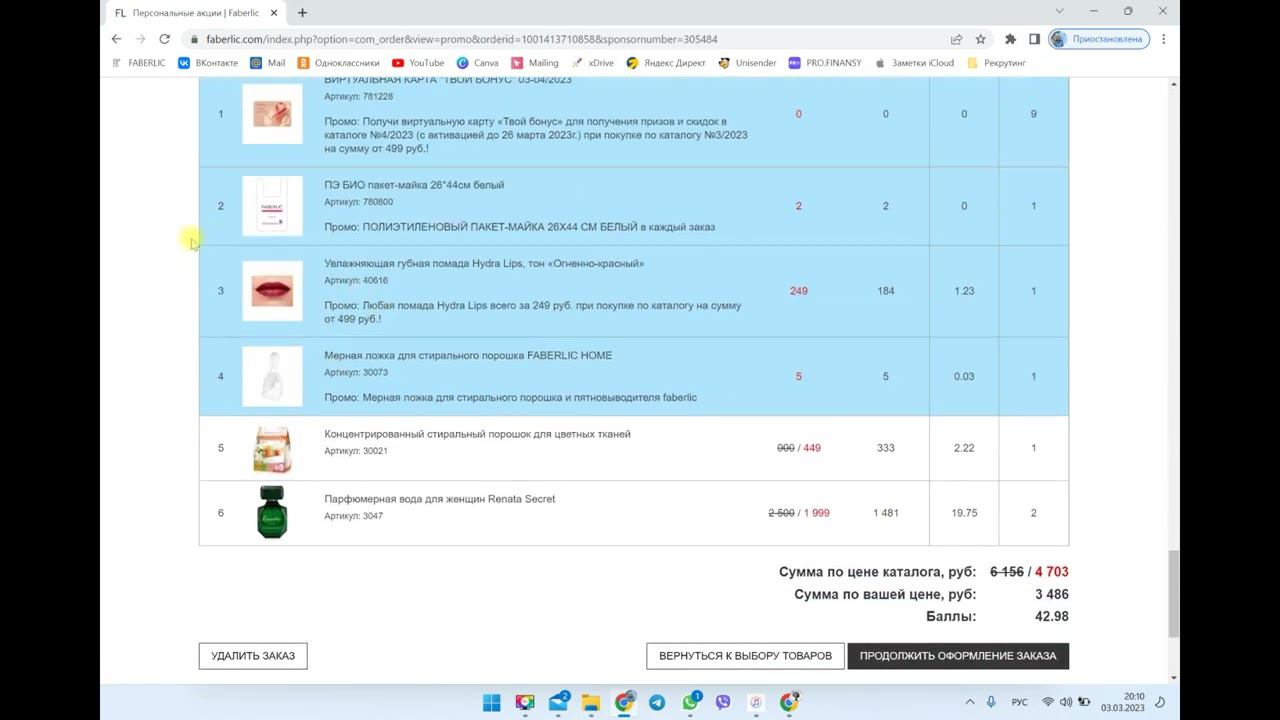Viewport: 1280px width, 720px height.
Task: Reload the Faberlic page
Action: click(164, 39)
